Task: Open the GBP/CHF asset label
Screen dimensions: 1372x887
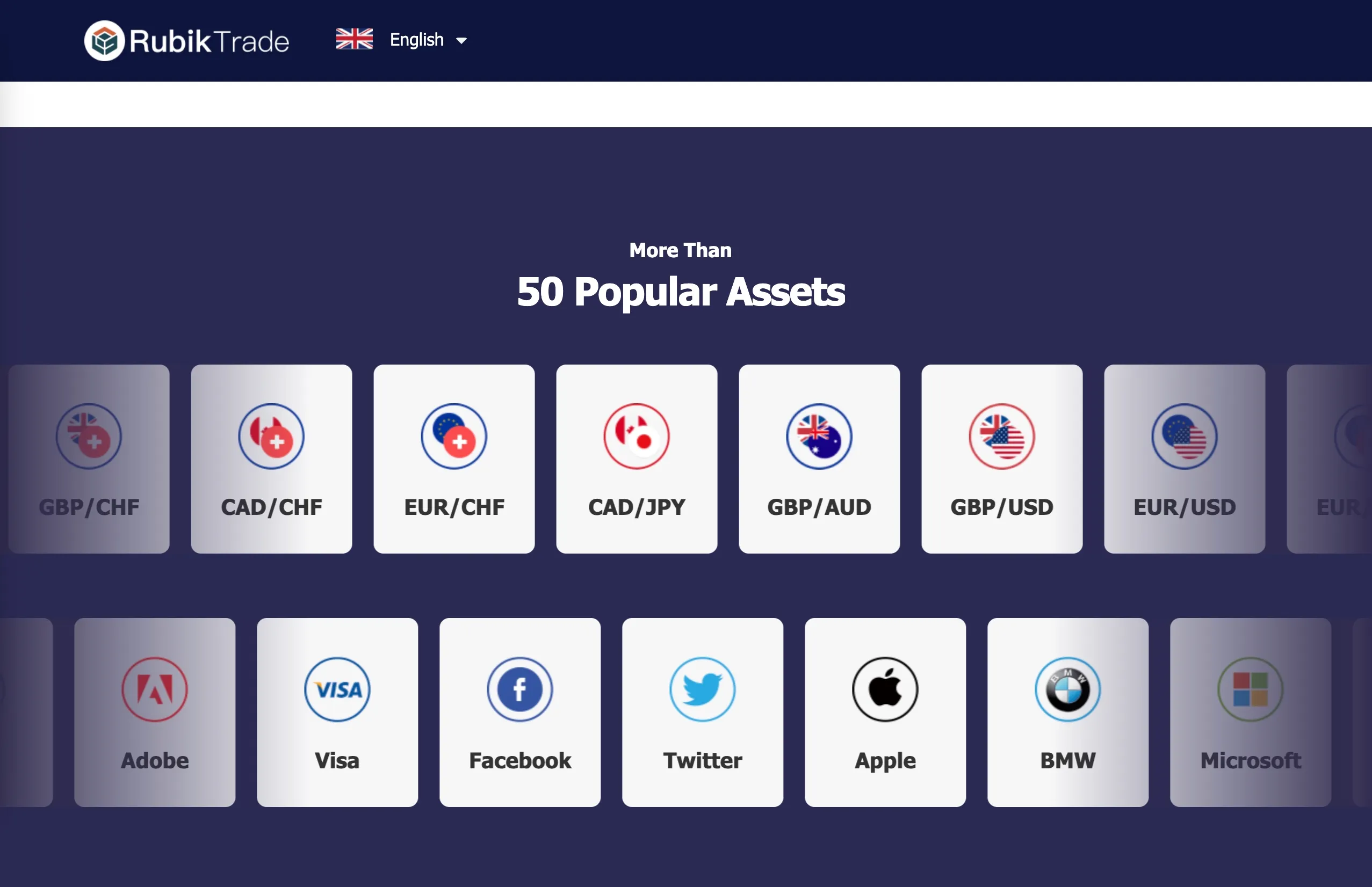Action: point(89,507)
